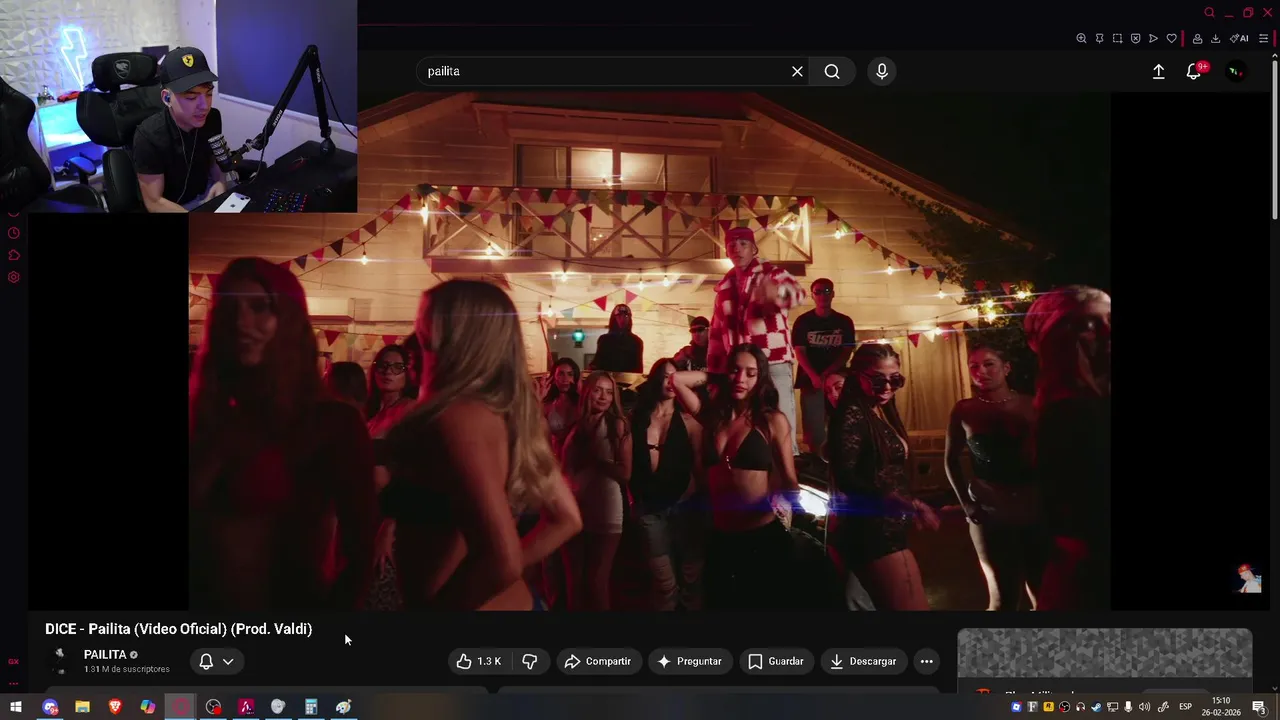Screen dimensions: 1280x720
Task: Open sidebar three-dot more menu
Action: click(14, 683)
